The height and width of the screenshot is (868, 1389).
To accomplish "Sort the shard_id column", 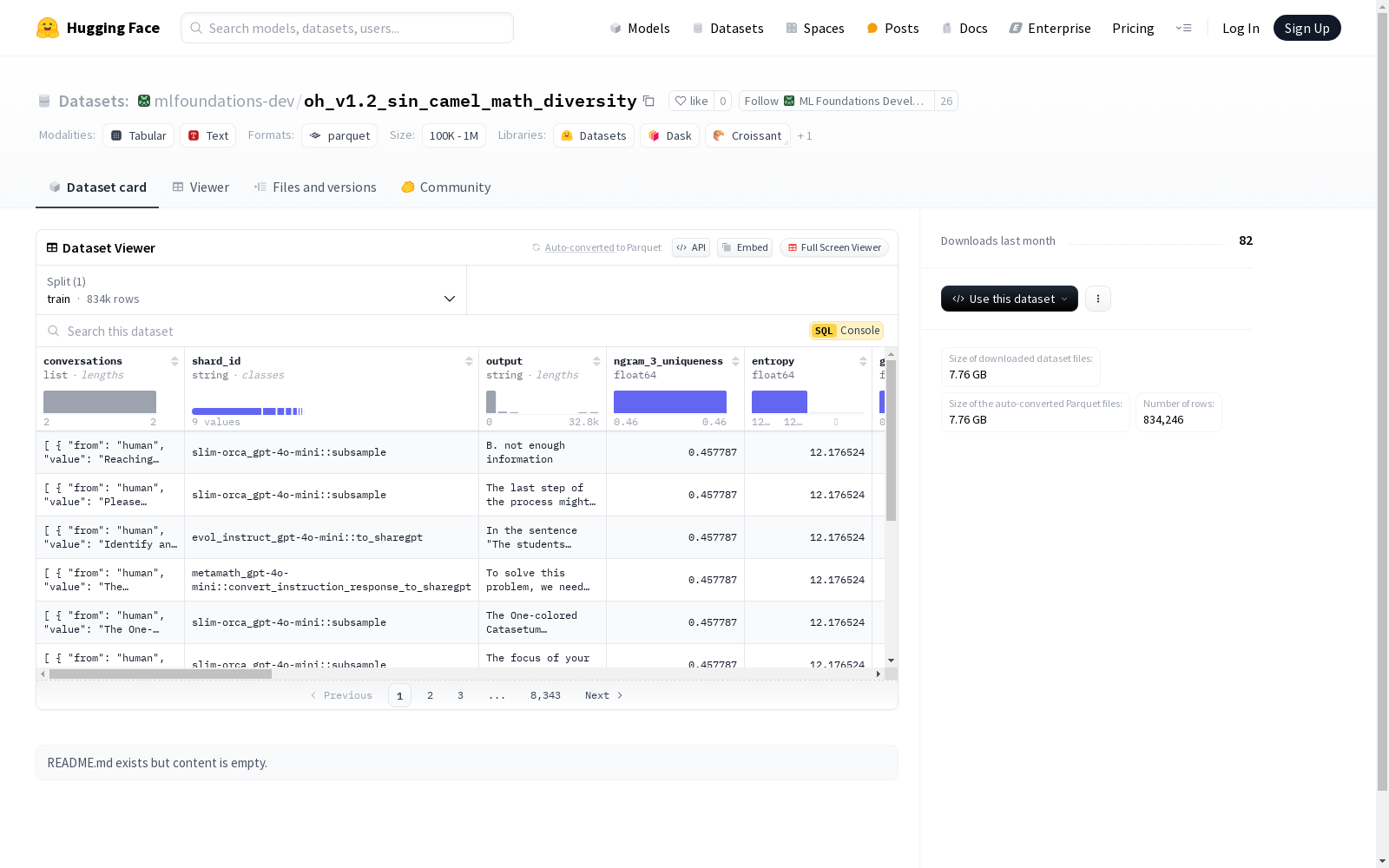I will (469, 361).
